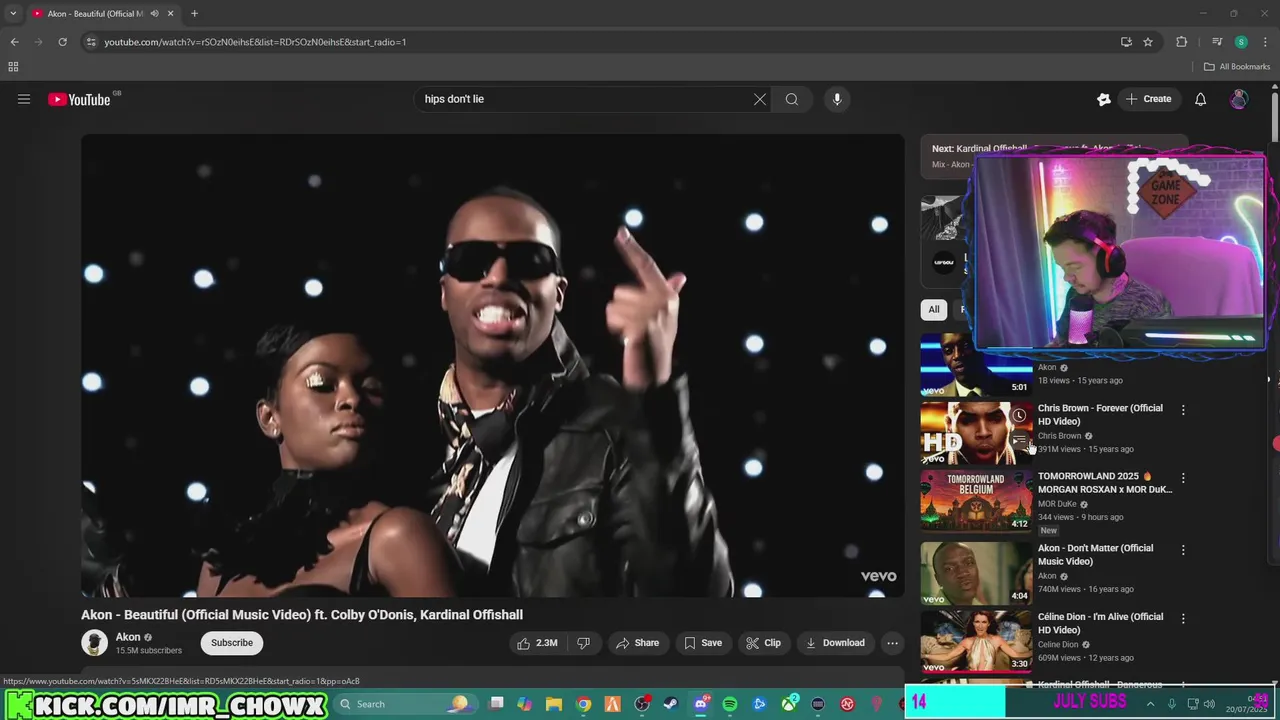Open options for Céline Dion I'm Alive

click(x=1183, y=618)
